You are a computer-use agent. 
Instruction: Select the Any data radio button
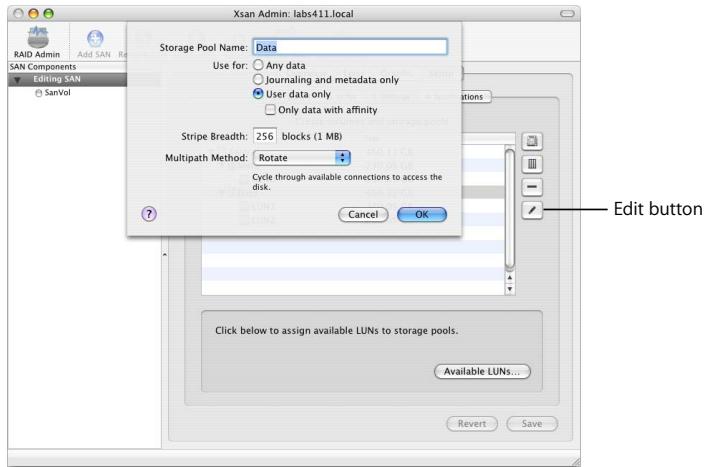pyautogui.click(x=258, y=65)
